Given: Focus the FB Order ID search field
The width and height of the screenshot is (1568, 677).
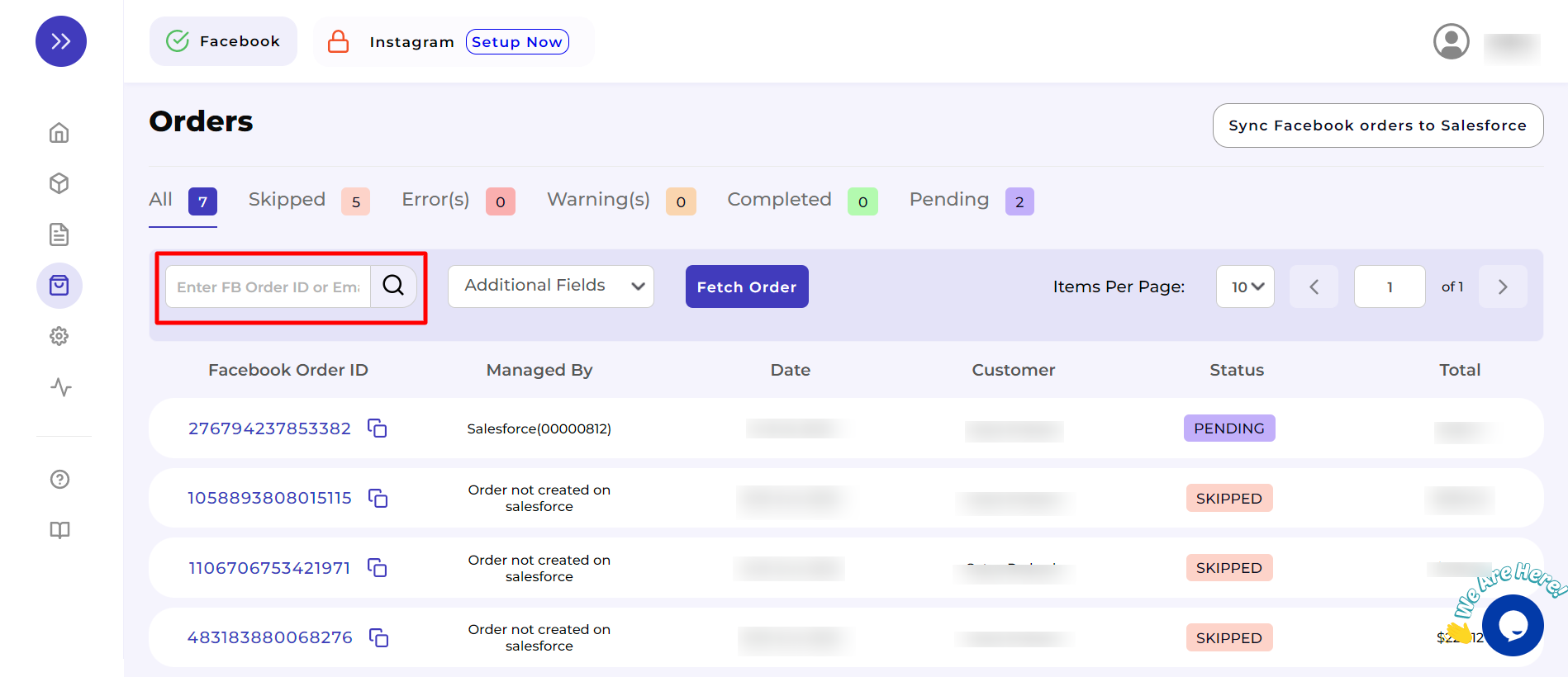Looking at the screenshot, I should coord(268,286).
